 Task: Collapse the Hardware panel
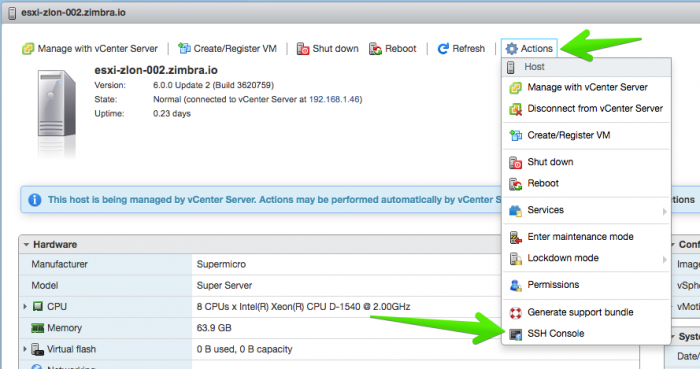point(26,245)
